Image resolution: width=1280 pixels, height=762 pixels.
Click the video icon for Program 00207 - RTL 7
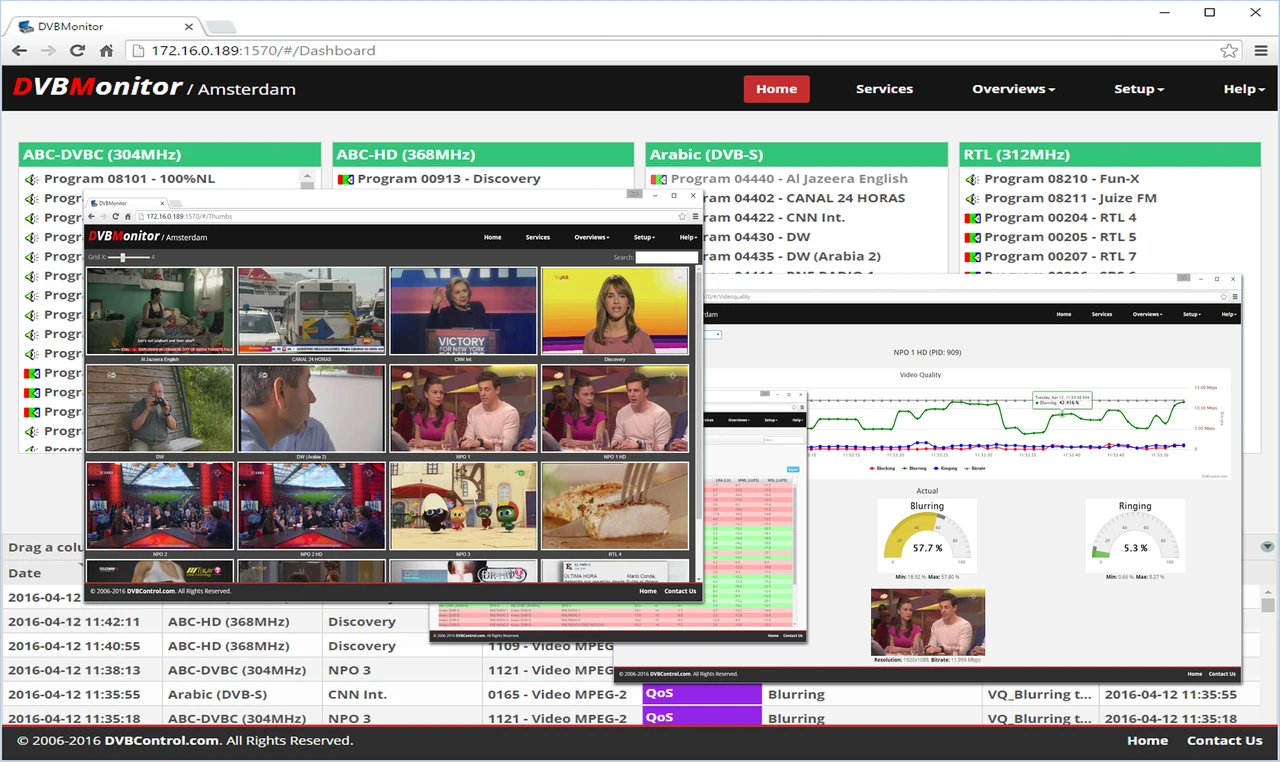coord(972,257)
